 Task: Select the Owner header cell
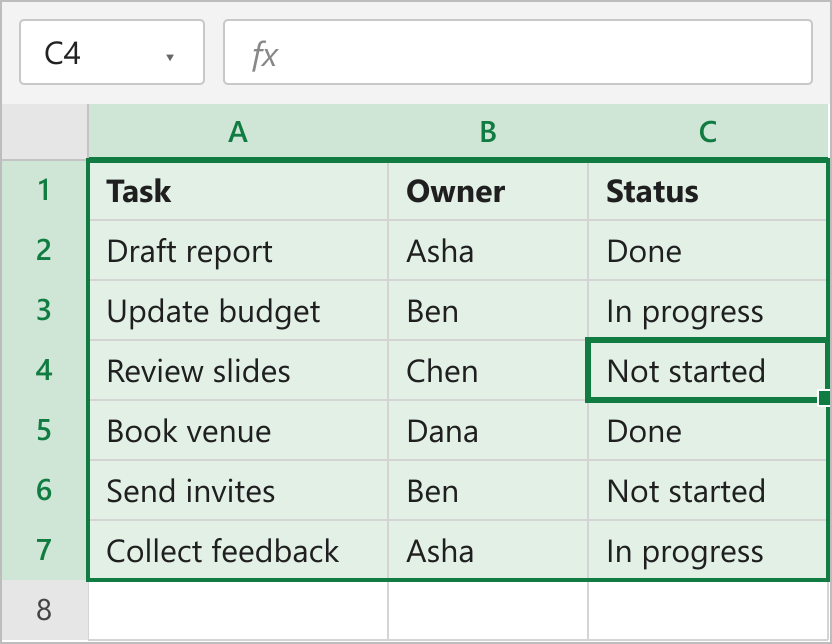(488, 190)
